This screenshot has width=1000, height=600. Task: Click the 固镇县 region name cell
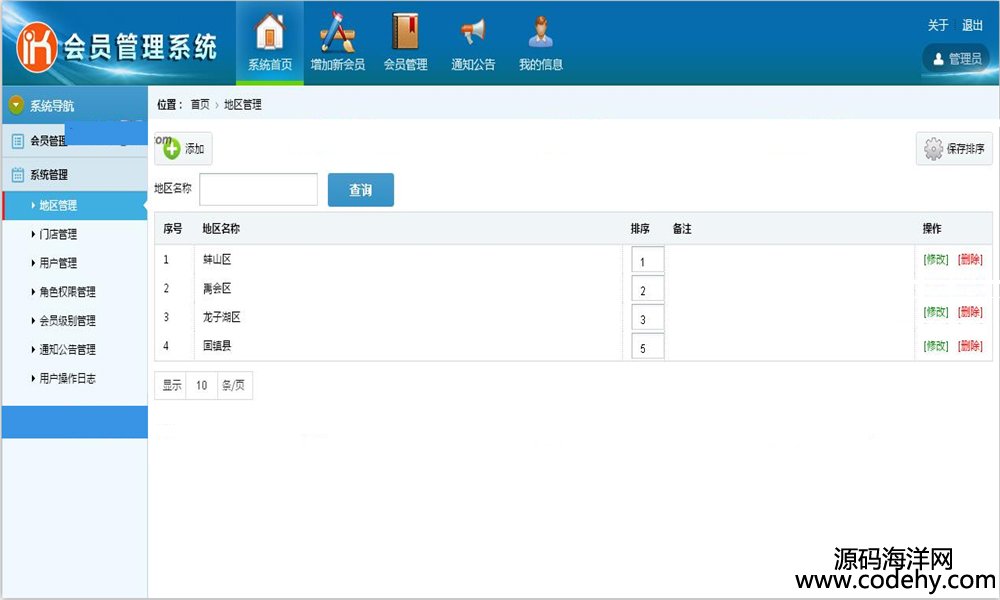pyautogui.click(x=217, y=345)
